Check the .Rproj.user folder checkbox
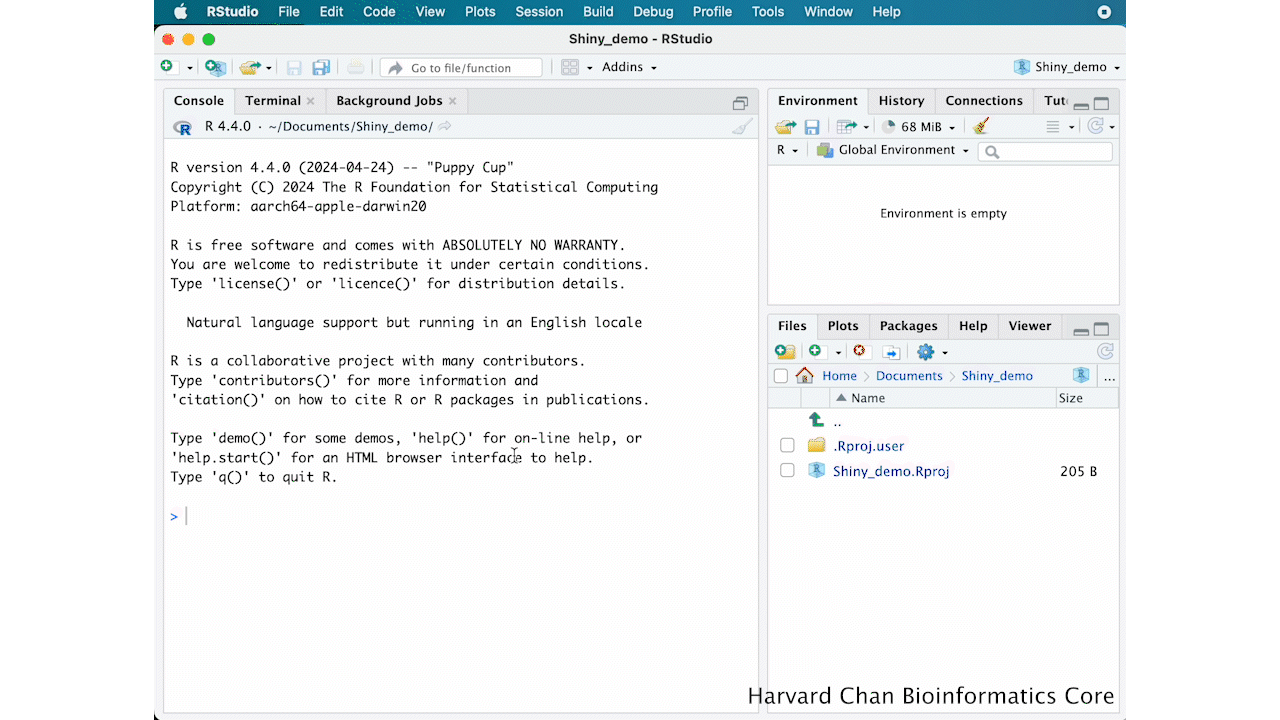 tap(787, 446)
